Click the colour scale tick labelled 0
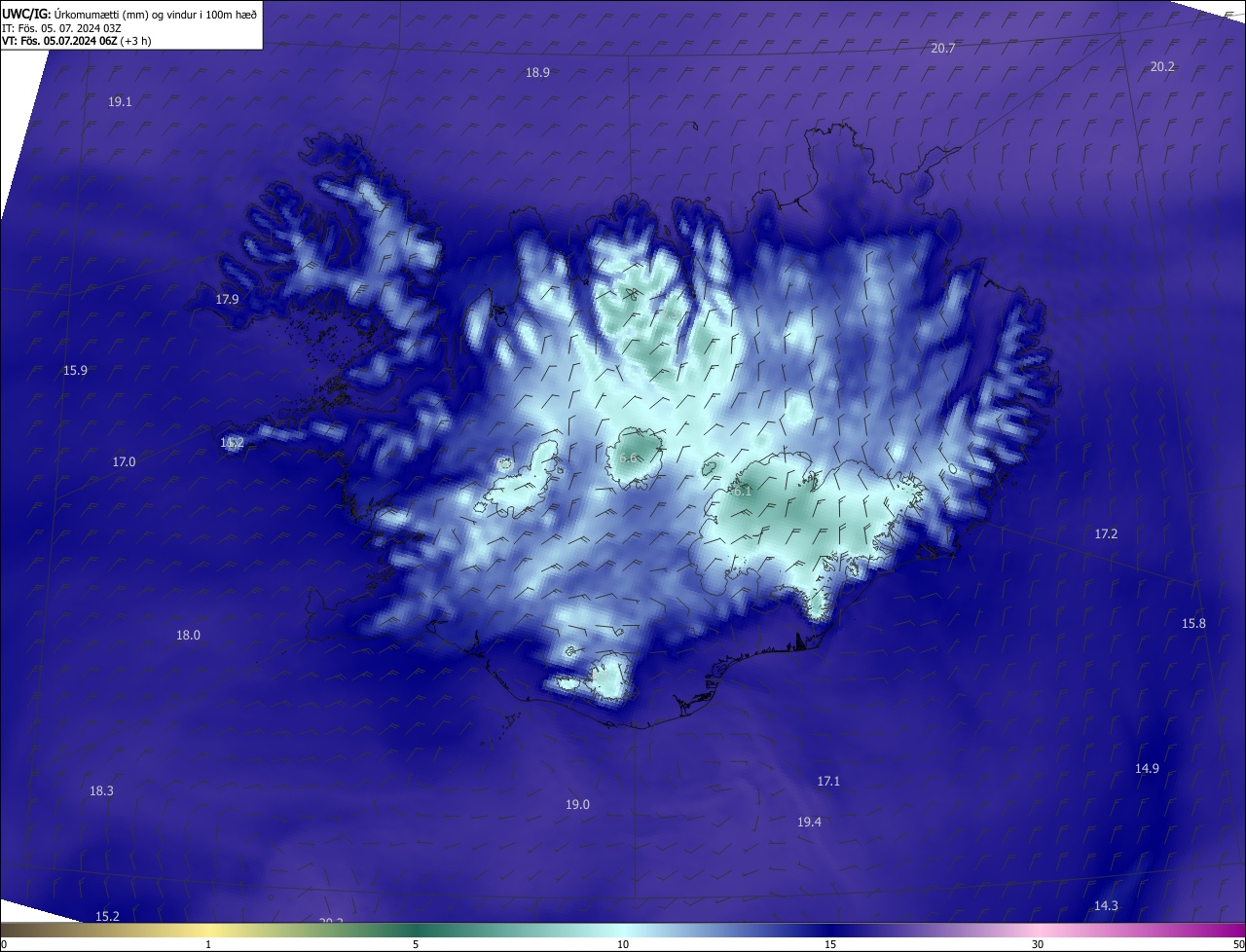This screenshot has width=1246, height=952. (4, 944)
